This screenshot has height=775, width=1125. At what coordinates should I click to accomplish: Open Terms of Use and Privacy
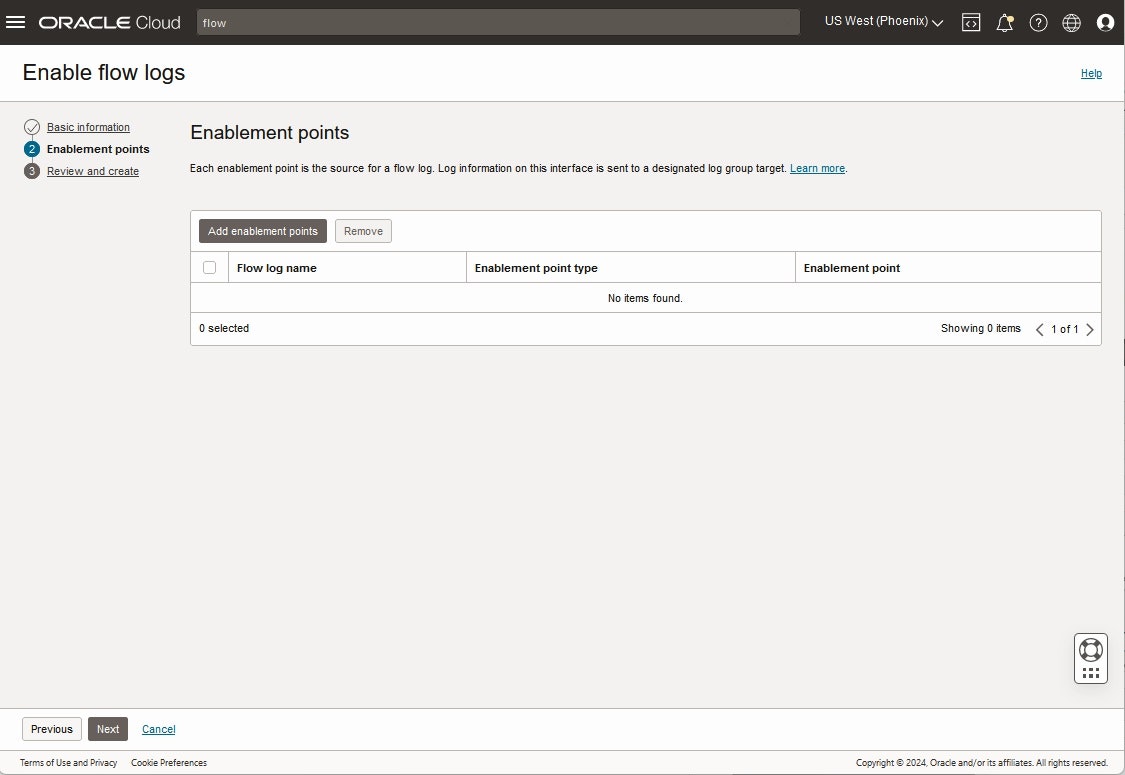[x=68, y=763]
